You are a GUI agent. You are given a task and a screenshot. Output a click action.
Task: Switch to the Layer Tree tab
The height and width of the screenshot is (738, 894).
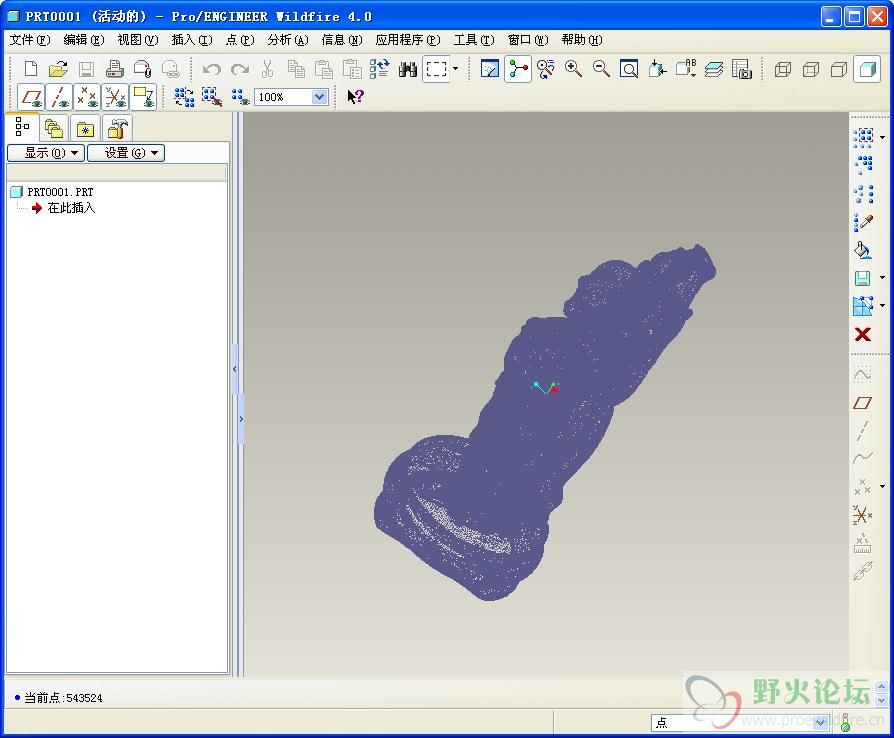click(54, 128)
